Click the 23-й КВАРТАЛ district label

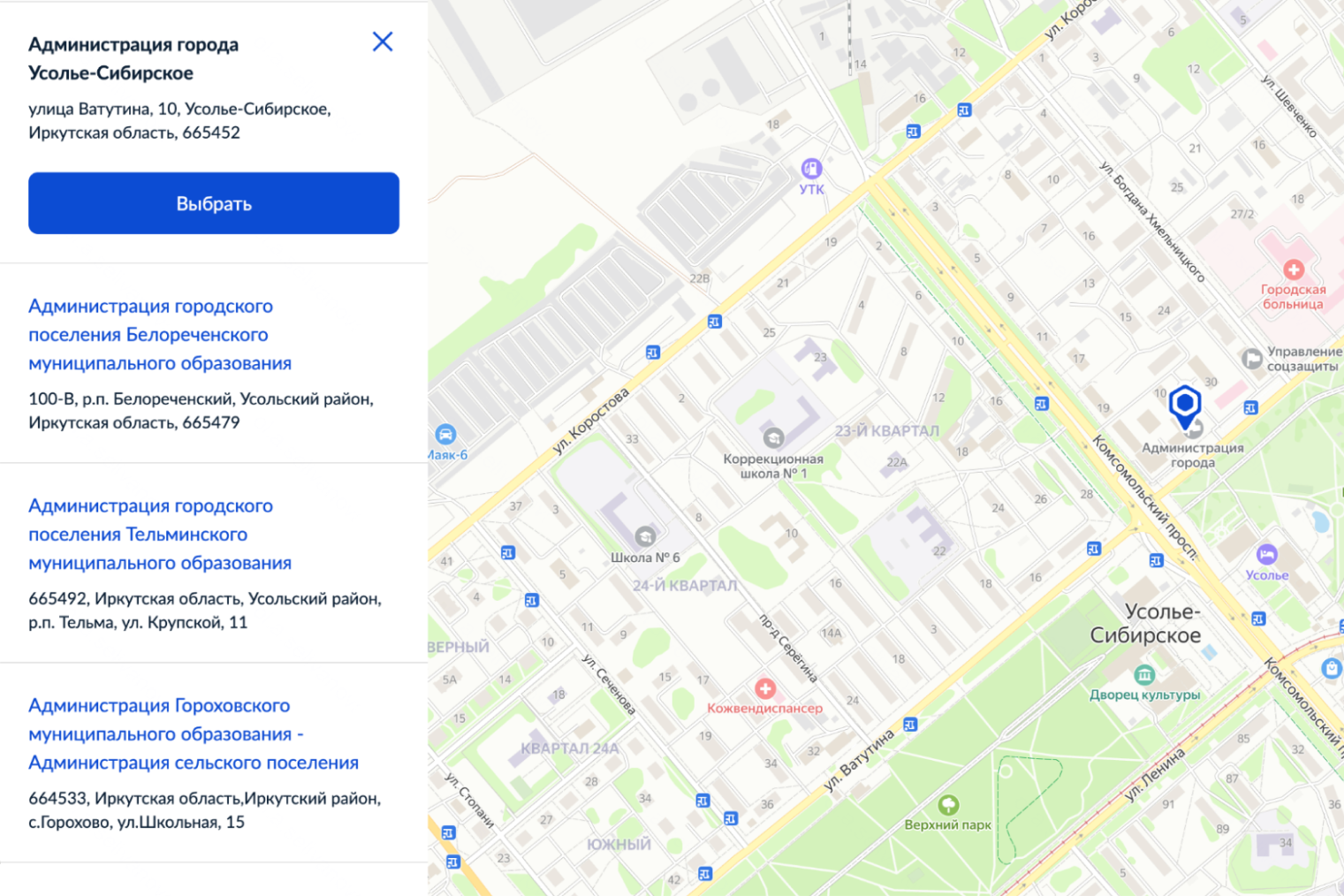(x=887, y=431)
